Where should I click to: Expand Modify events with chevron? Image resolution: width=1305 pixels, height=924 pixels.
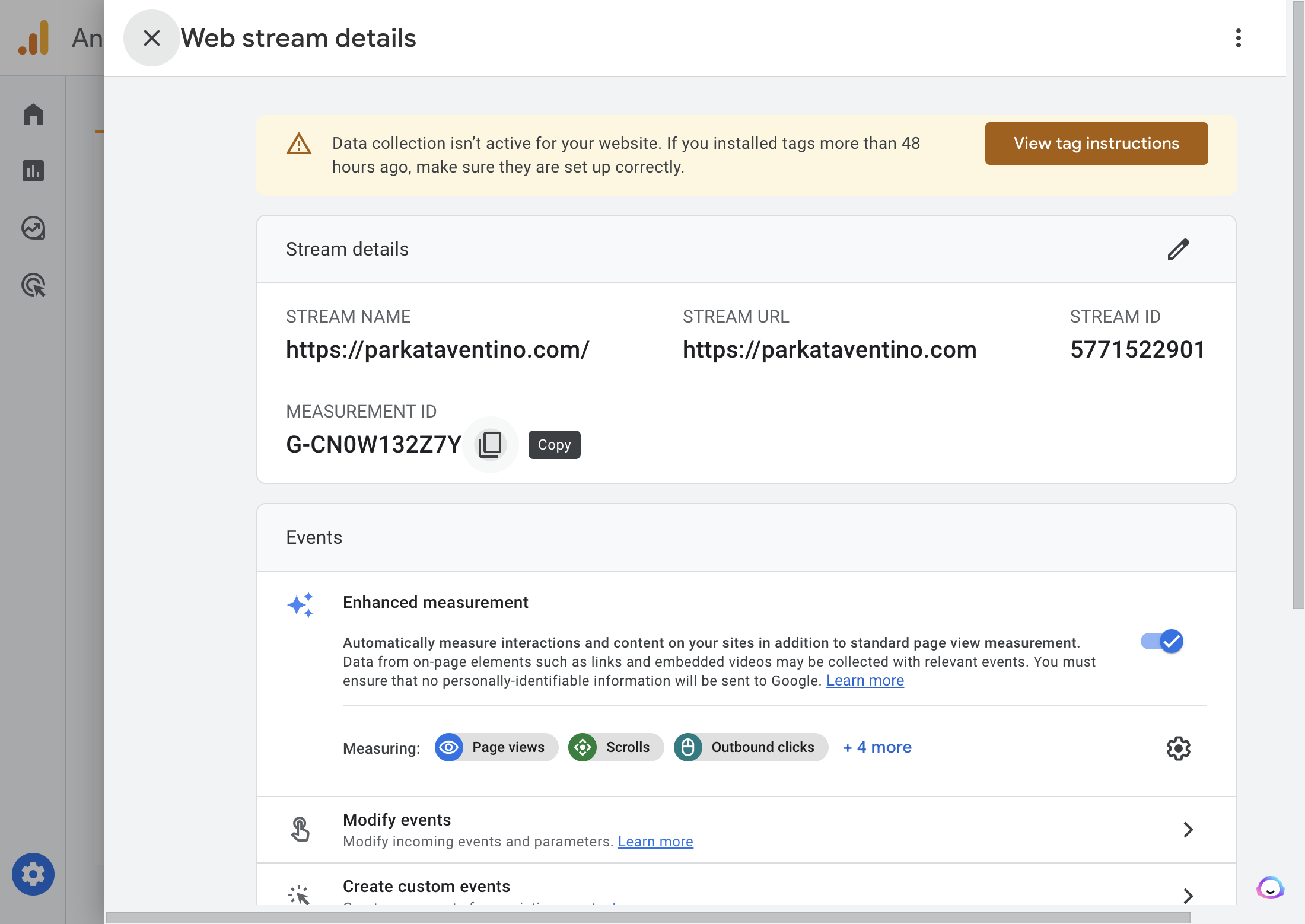point(1188,830)
